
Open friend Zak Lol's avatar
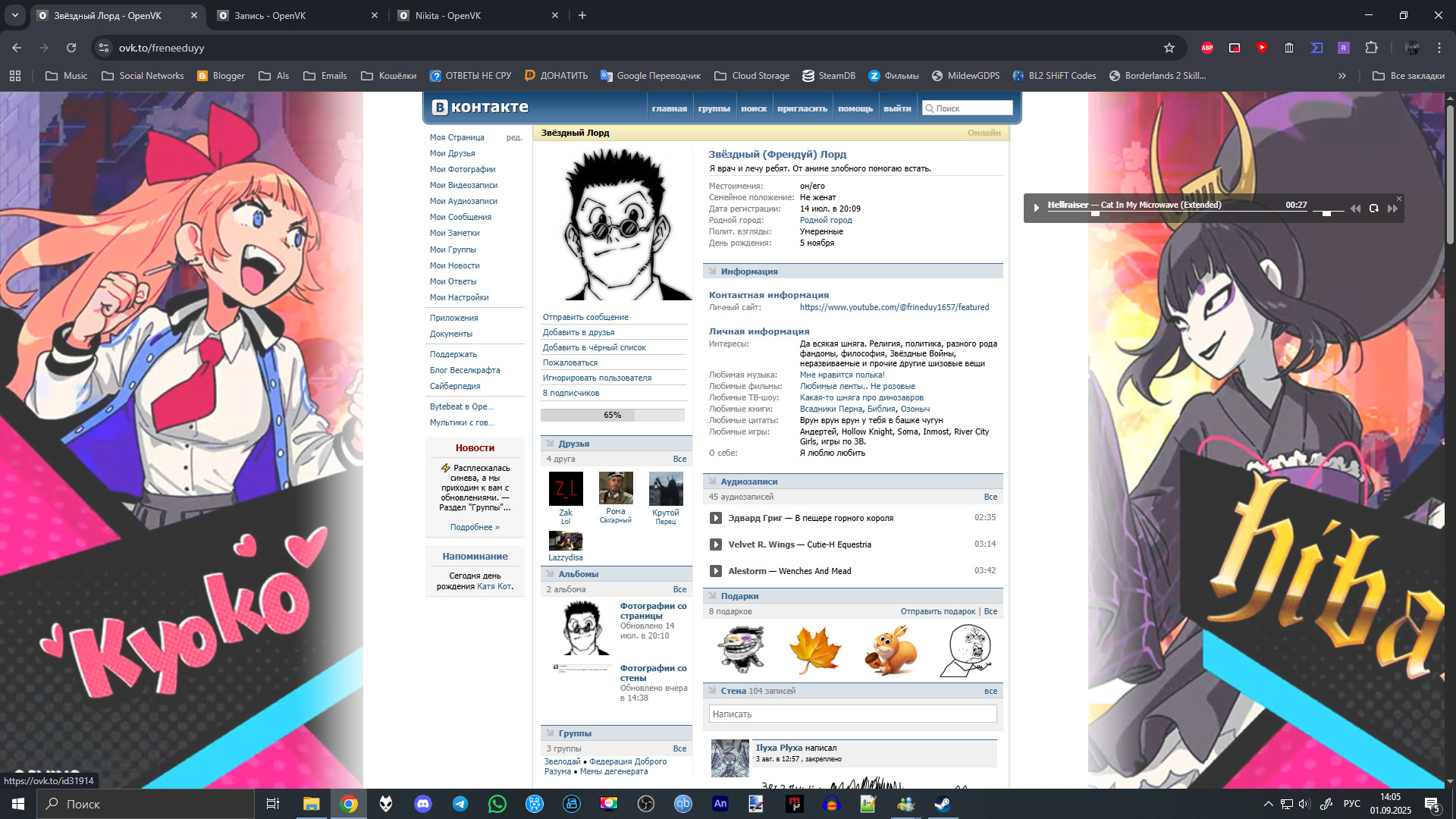(566, 488)
